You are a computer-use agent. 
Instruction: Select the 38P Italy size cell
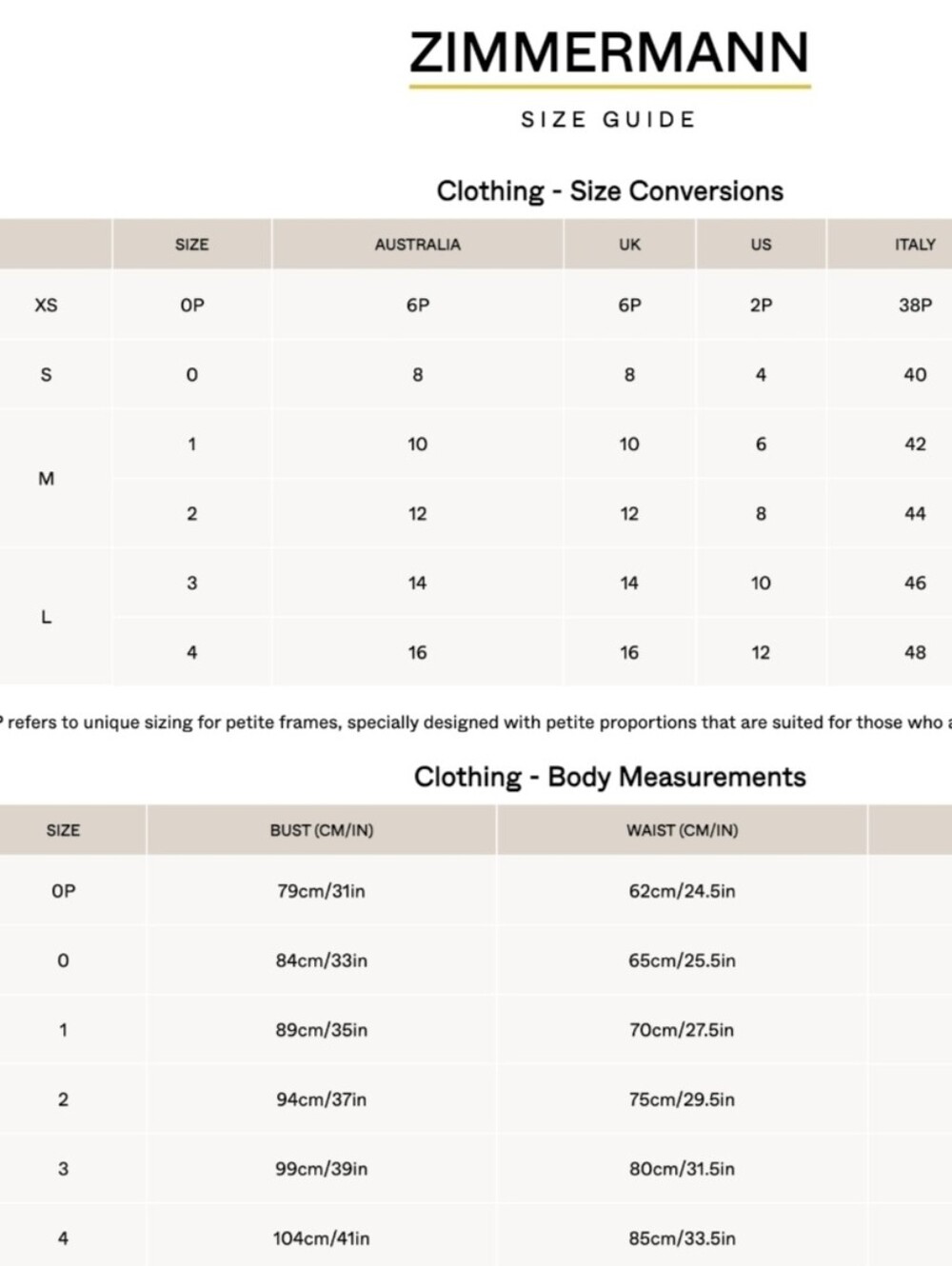pos(915,306)
